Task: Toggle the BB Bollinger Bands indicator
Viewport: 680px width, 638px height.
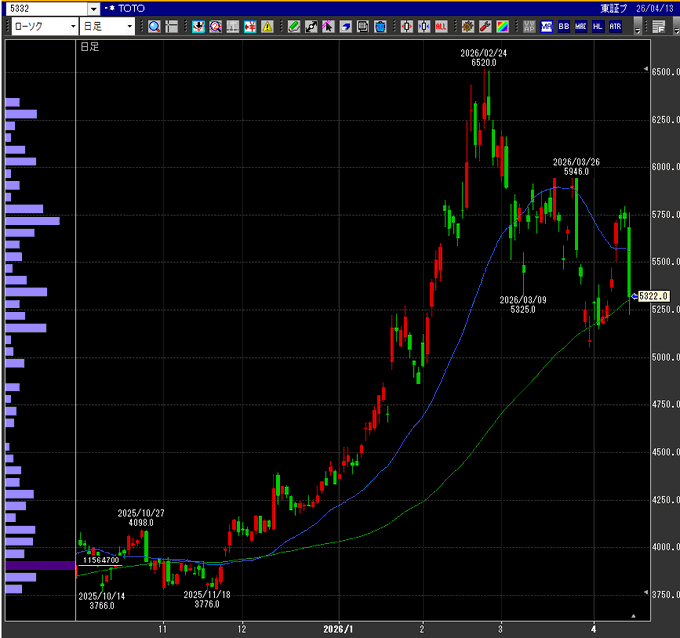Action: click(564, 26)
